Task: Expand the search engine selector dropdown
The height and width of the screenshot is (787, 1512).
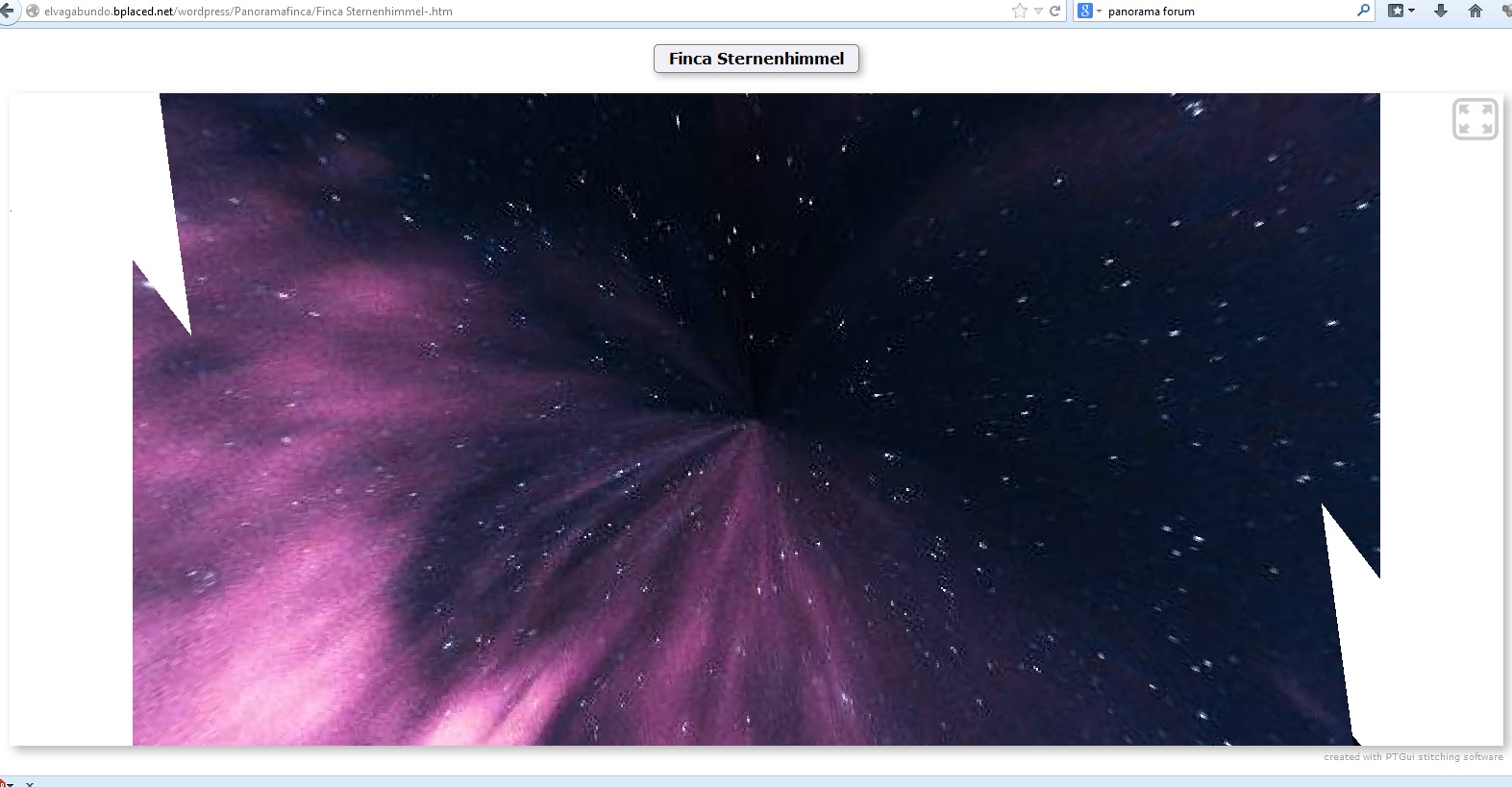Action: [x=1099, y=12]
